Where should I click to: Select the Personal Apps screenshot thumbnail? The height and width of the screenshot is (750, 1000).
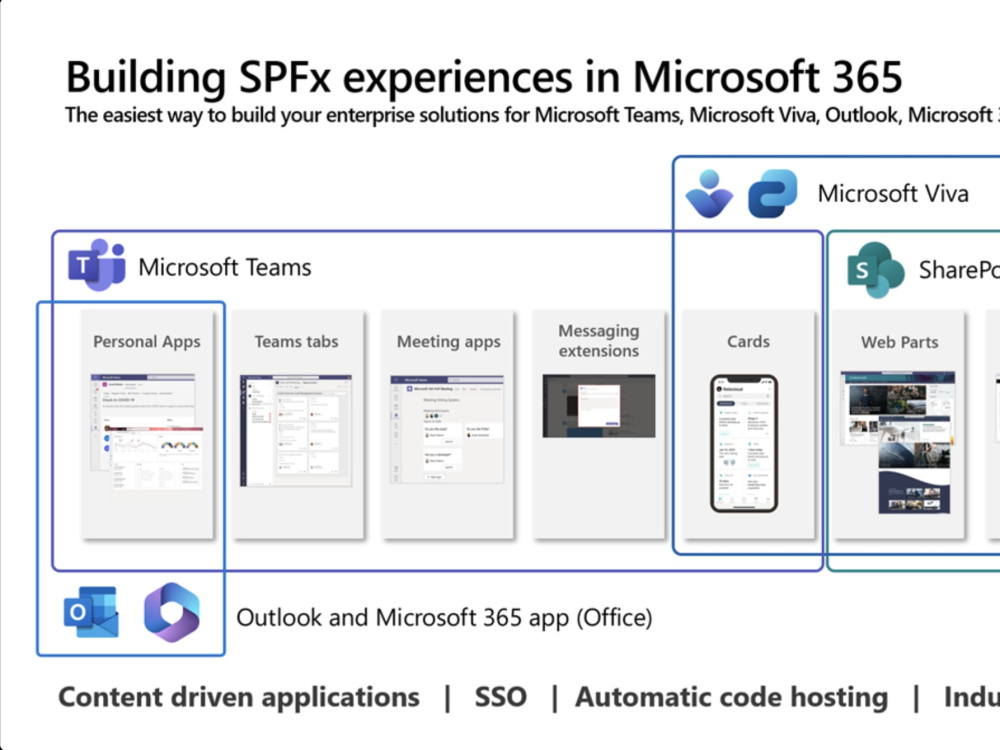[147, 432]
